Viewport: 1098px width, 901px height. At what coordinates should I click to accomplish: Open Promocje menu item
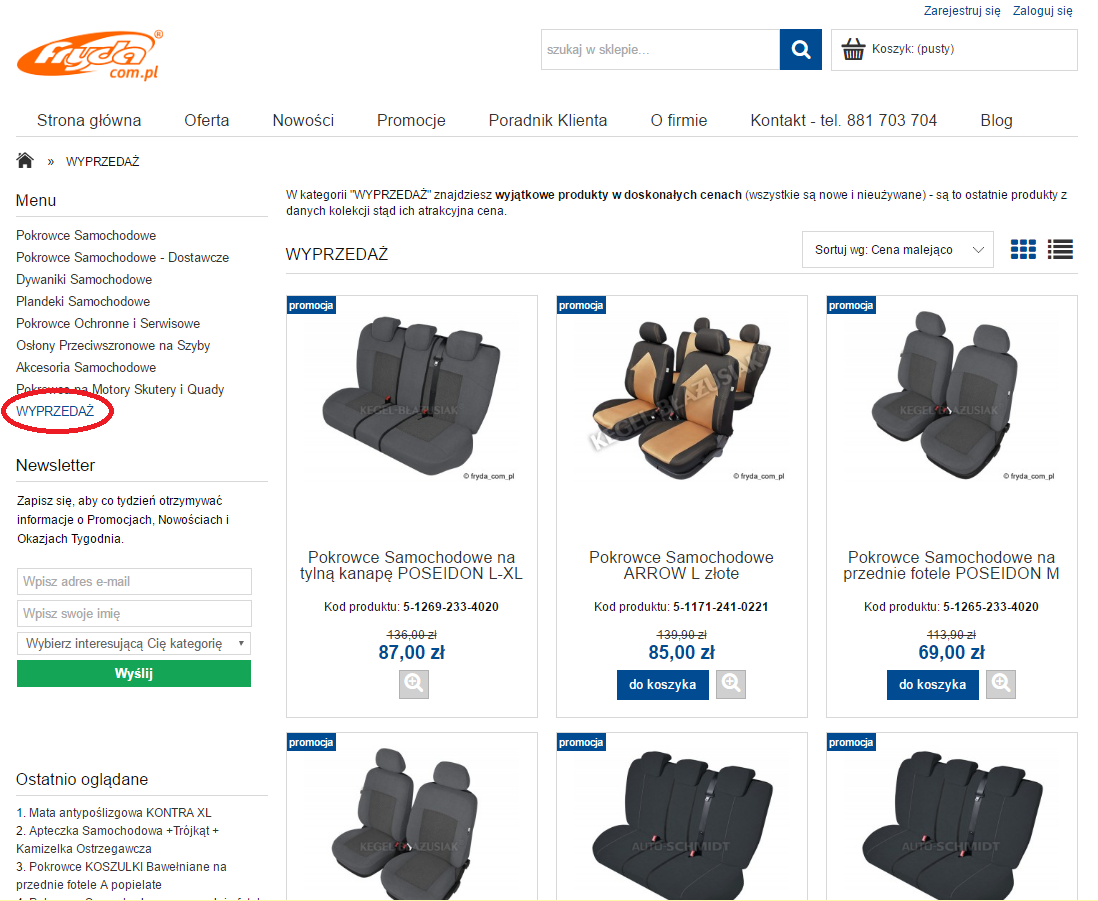[411, 120]
